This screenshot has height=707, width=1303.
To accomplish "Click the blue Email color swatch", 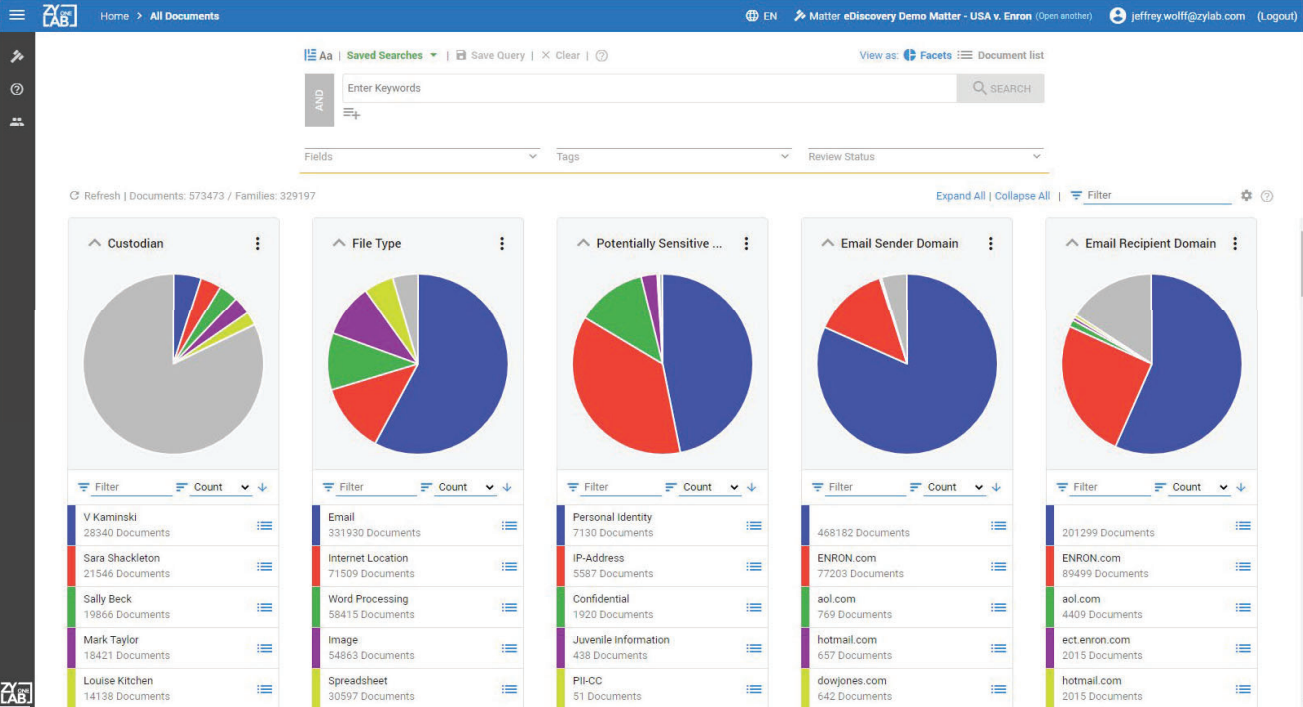I will point(316,525).
